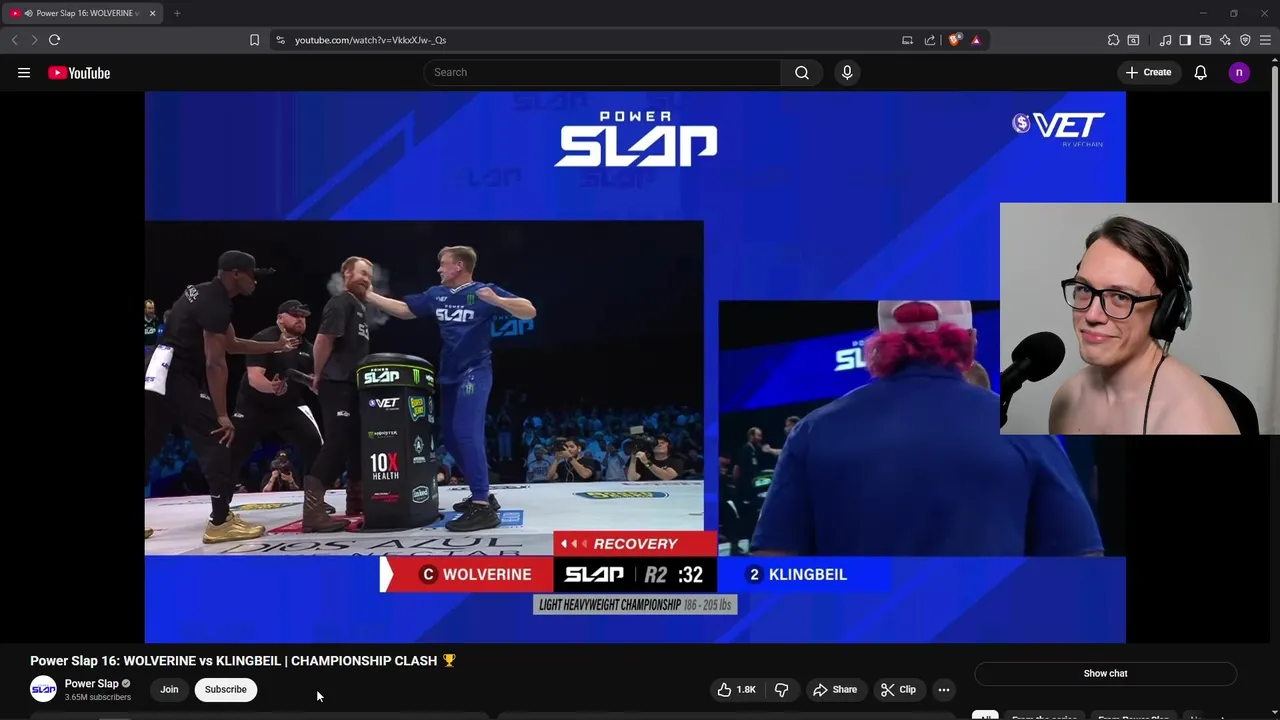Open the browser main hamburger menu
This screenshot has height=720, width=1280.
click(x=1265, y=40)
